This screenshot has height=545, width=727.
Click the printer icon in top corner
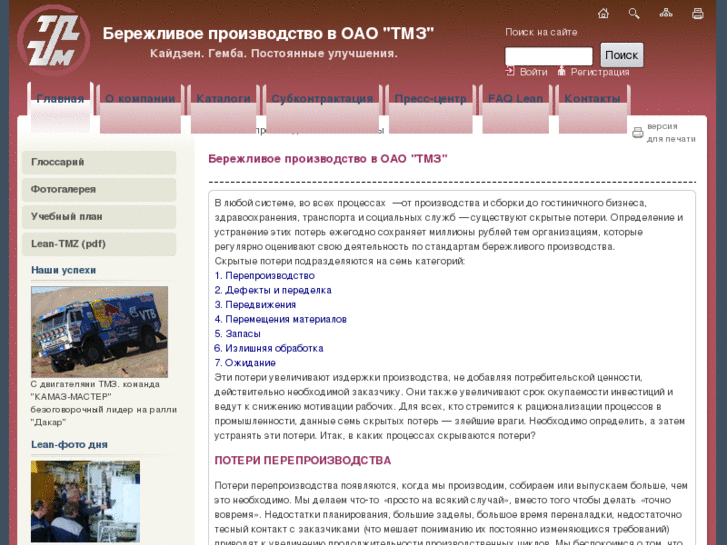(x=697, y=13)
